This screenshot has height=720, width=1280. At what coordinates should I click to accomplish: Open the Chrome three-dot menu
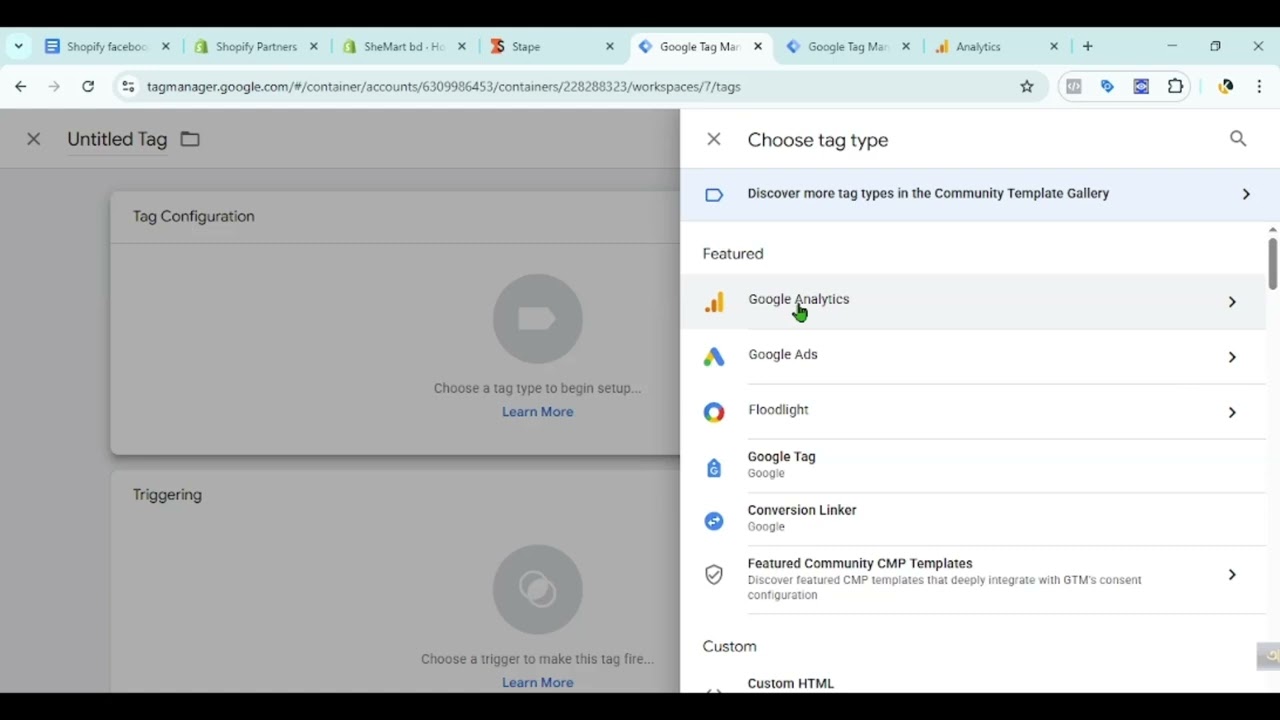click(x=1259, y=87)
